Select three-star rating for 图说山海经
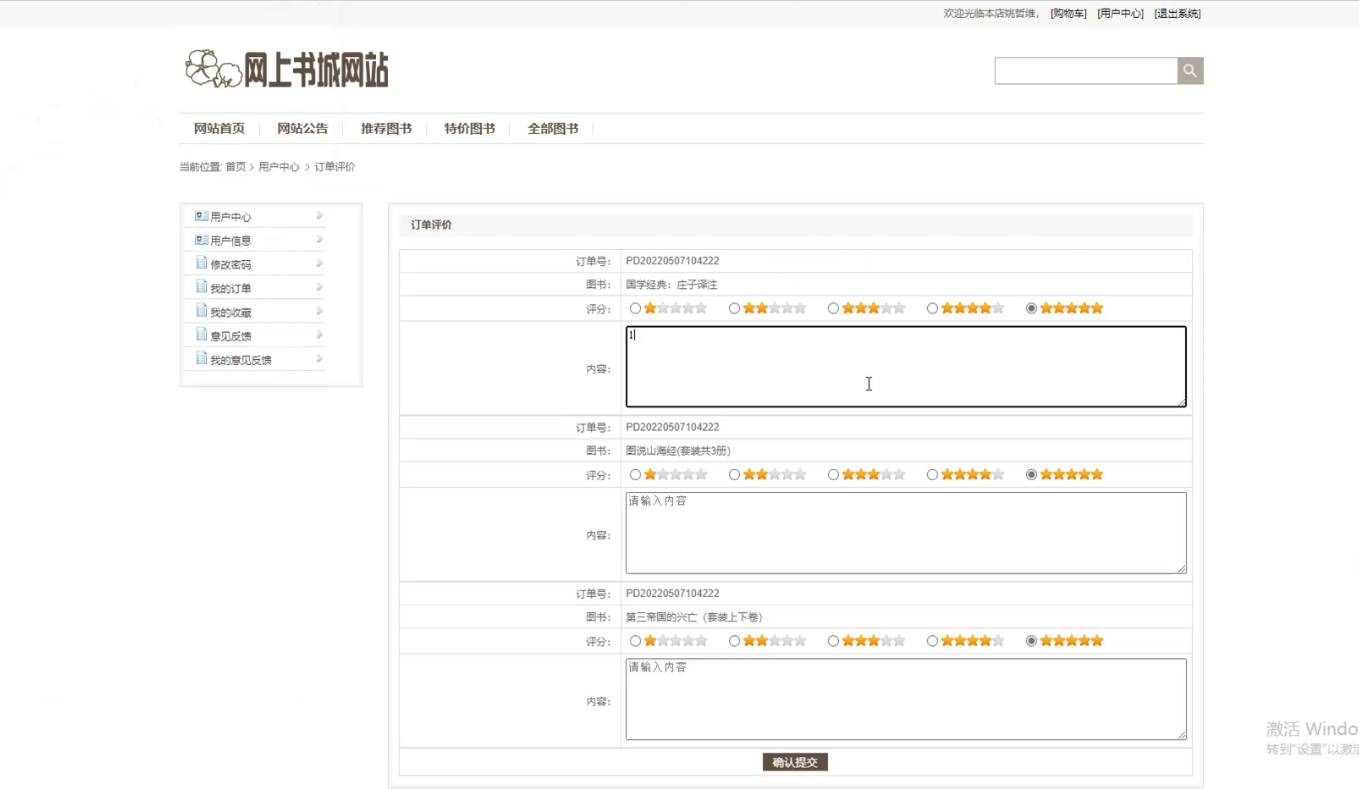The image size is (1359, 789). (833, 474)
